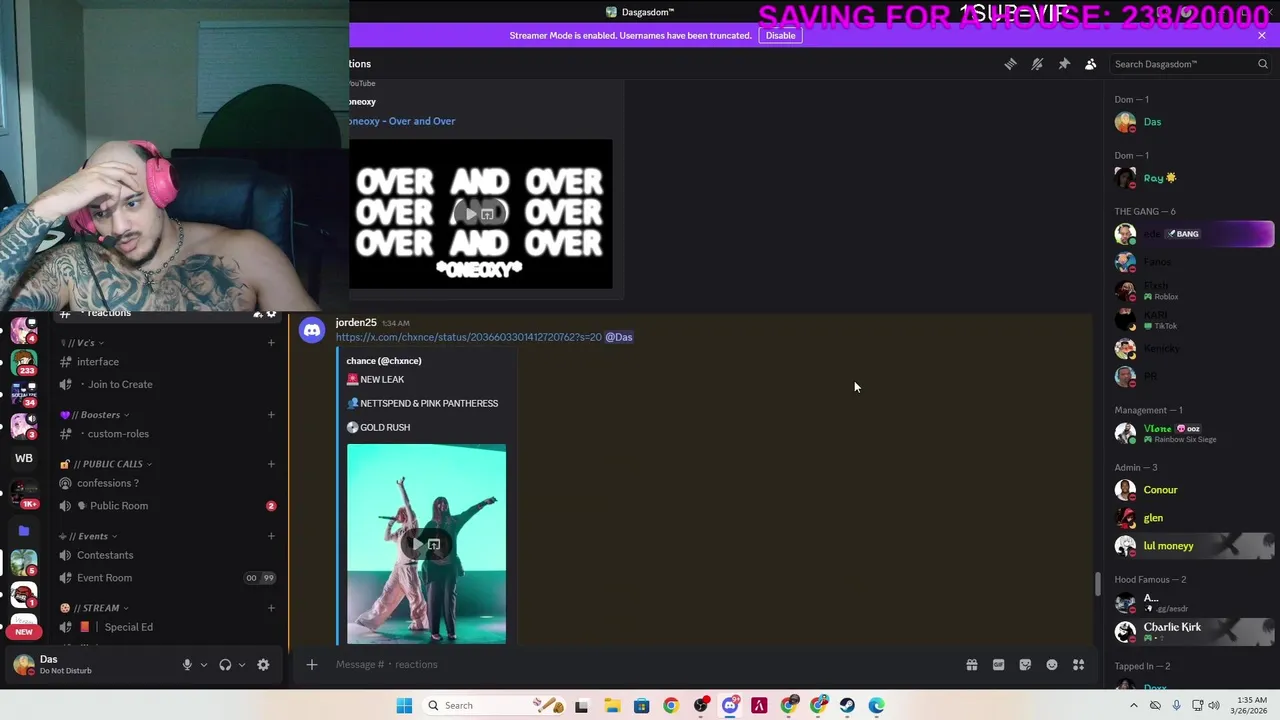Open the x.com chxnce status link
The image size is (1280, 720).
(x=469, y=337)
